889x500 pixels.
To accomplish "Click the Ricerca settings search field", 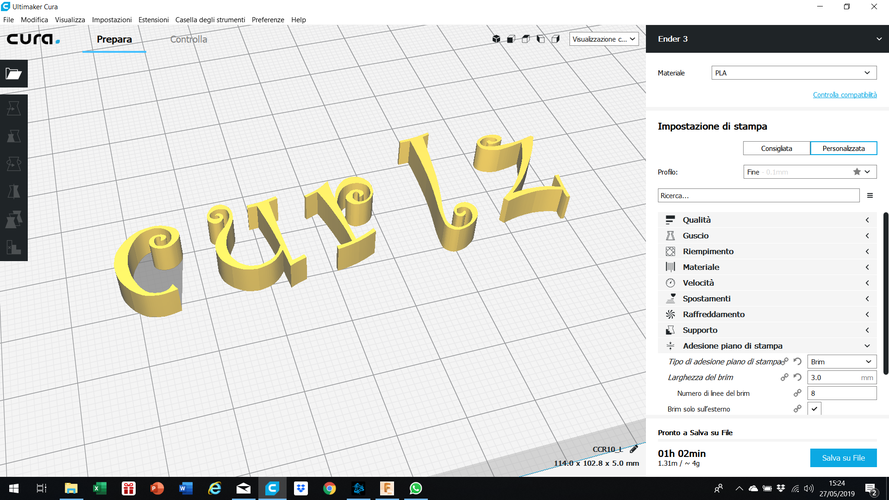I will click(758, 196).
